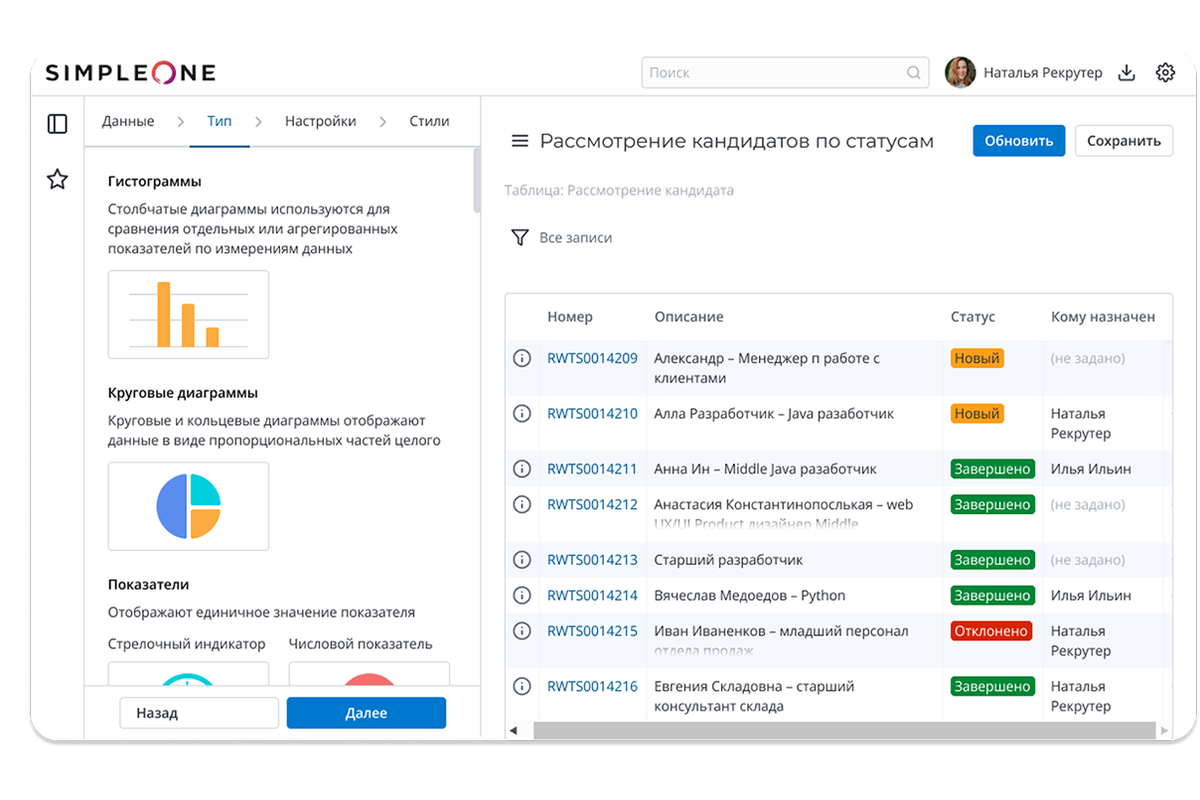The height and width of the screenshot is (800, 1200).
Task: Open record link RWTS0014211
Action: click(x=592, y=469)
